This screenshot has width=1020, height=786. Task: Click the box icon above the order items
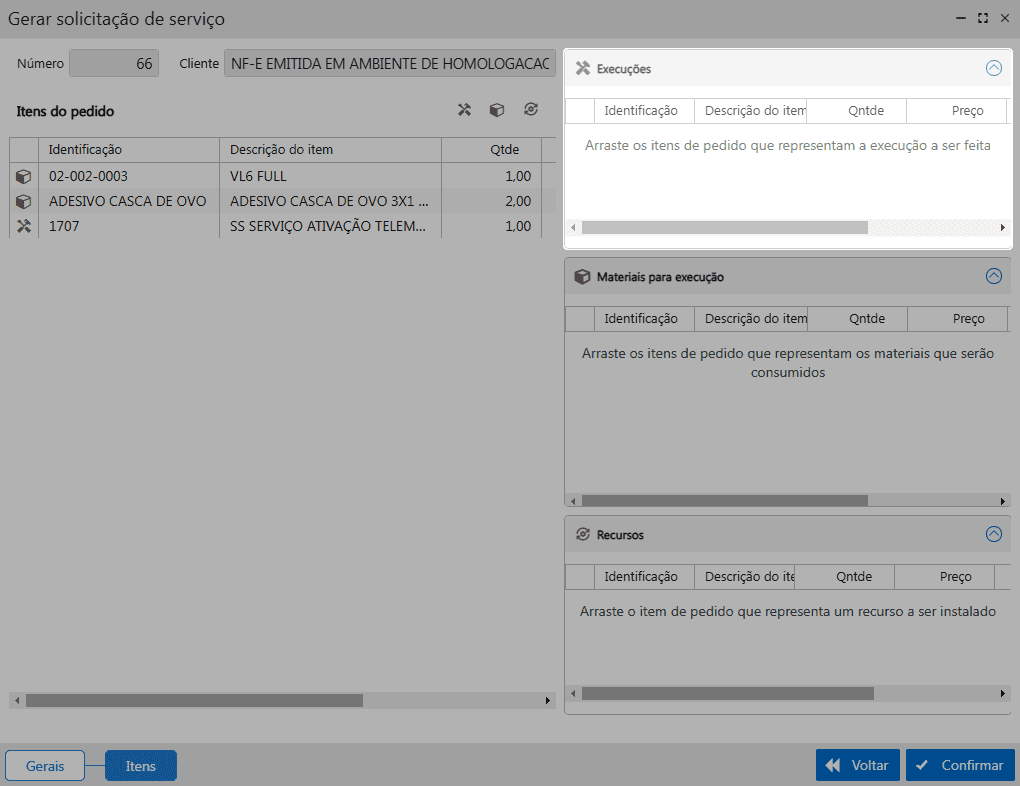(x=497, y=110)
